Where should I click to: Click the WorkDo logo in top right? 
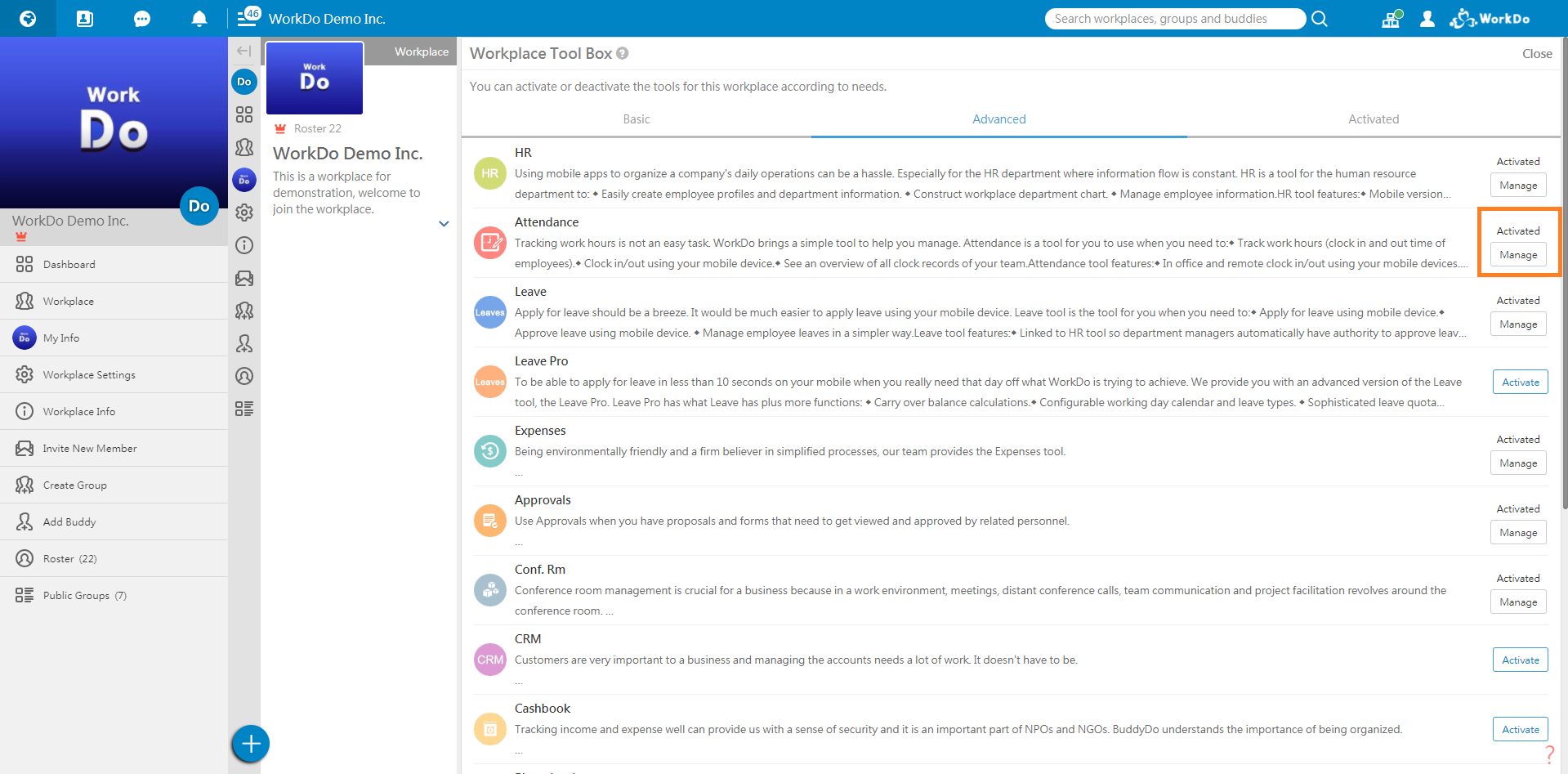pos(1490,19)
